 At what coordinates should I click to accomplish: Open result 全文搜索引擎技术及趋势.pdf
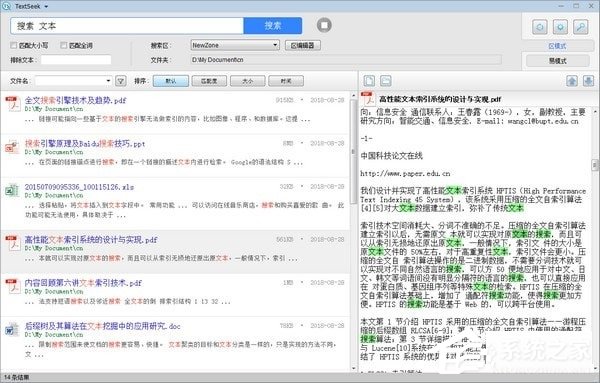click(x=75, y=100)
